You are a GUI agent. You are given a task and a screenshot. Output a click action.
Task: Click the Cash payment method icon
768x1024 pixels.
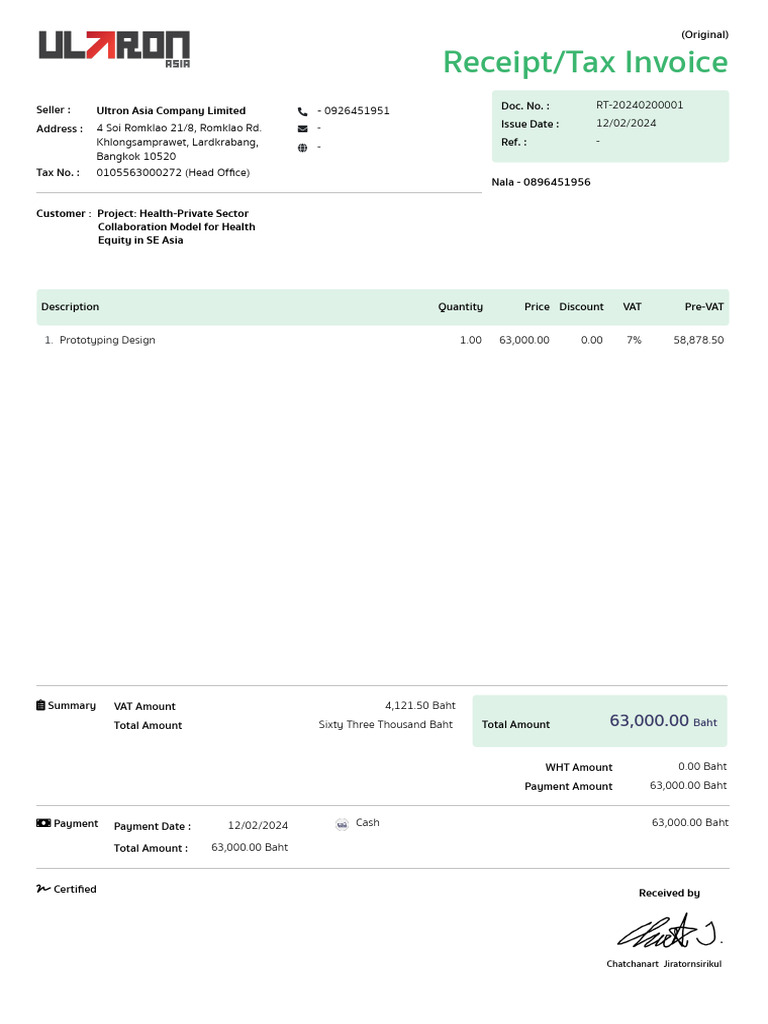click(342, 824)
